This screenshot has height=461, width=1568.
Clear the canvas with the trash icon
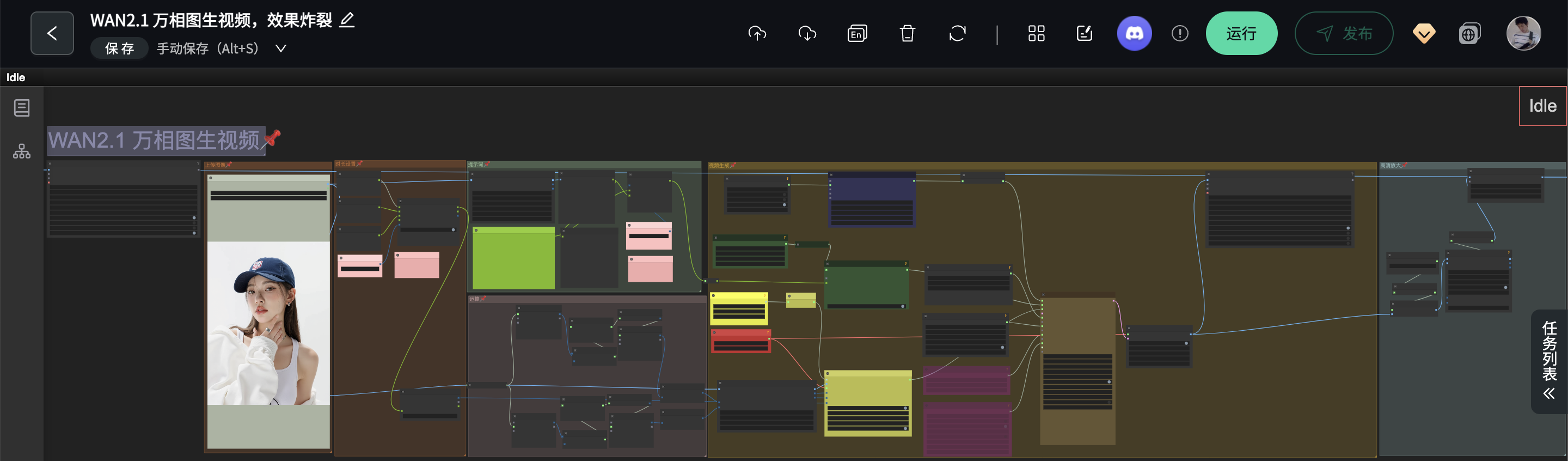click(908, 33)
